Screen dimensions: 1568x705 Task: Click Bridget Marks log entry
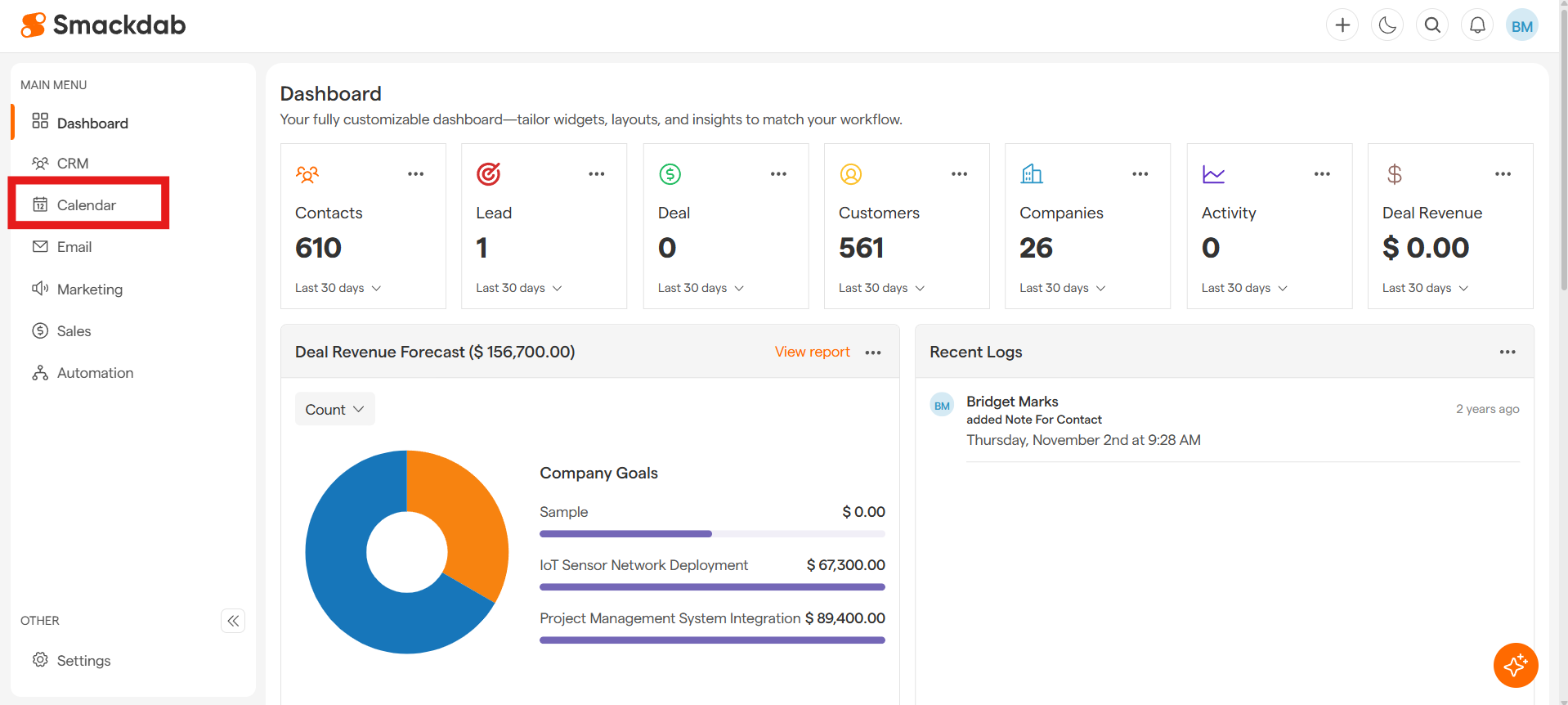[1011, 402]
